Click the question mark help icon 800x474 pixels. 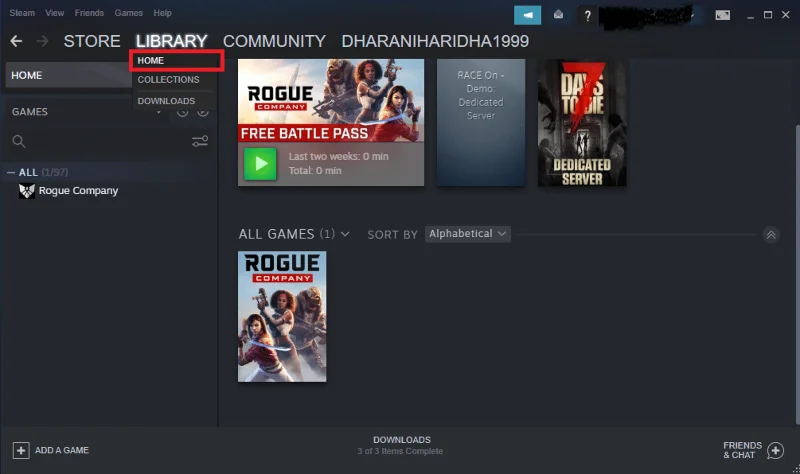587,16
